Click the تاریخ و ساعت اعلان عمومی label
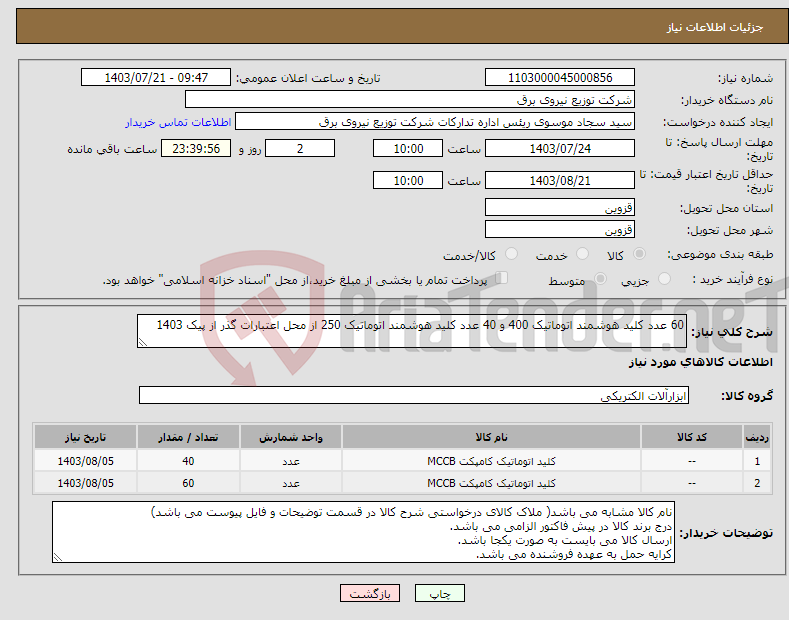This screenshot has width=789, height=620. coord(308,79)
